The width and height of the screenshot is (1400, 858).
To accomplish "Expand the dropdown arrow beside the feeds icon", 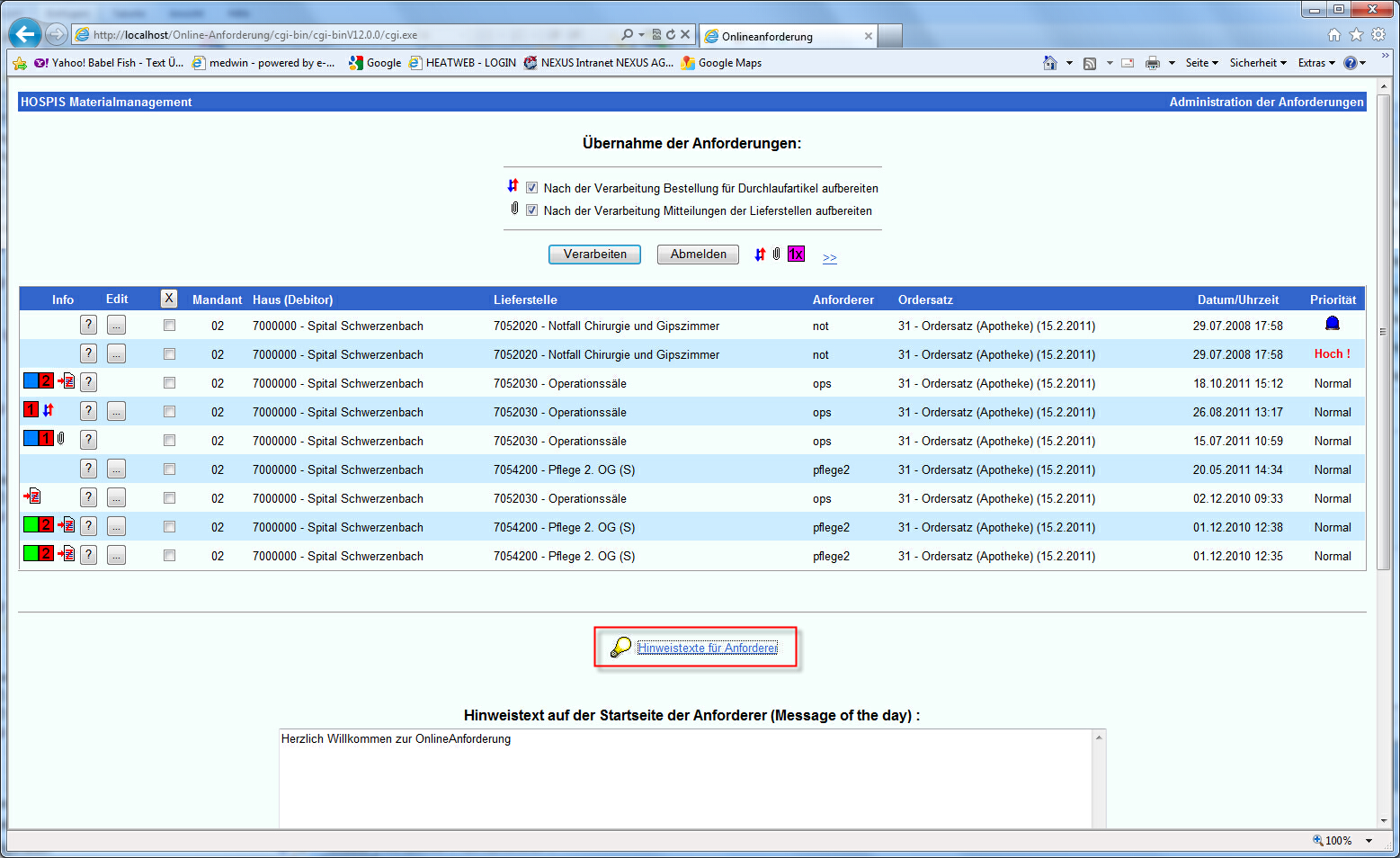I will click(x=1110, y=63).
